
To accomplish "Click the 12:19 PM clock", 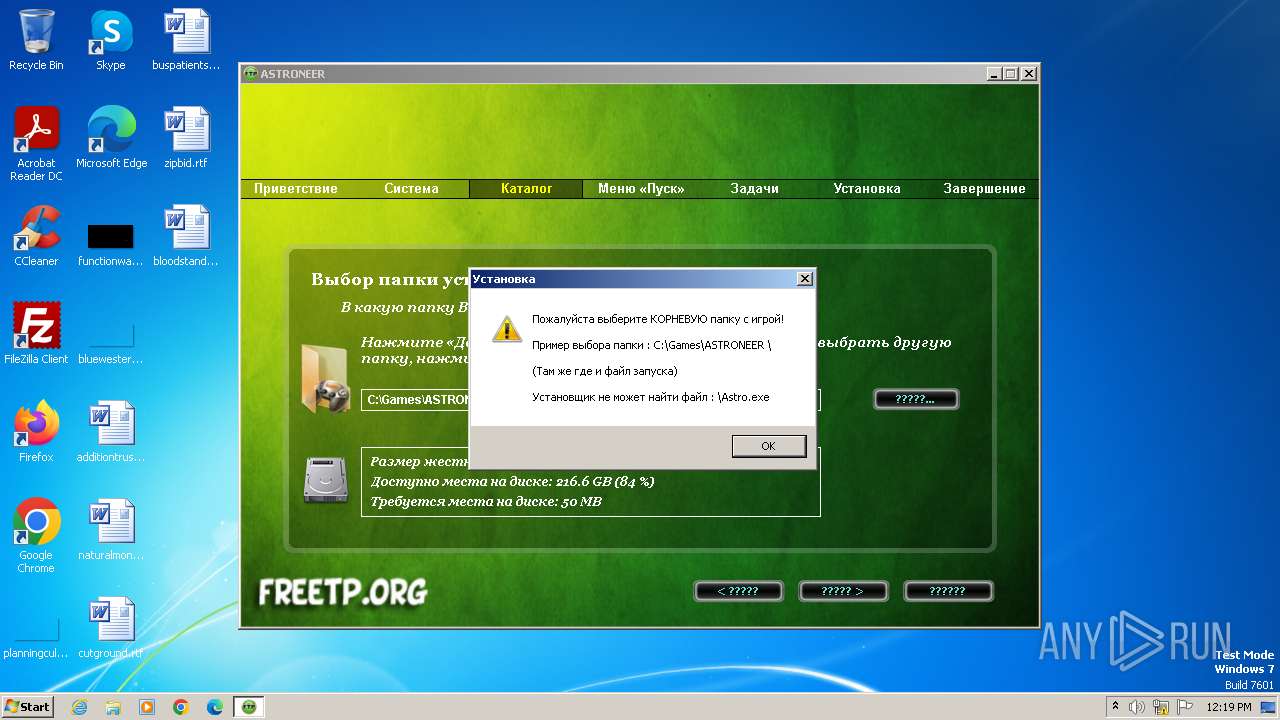I will click(x=1229, y=707).
